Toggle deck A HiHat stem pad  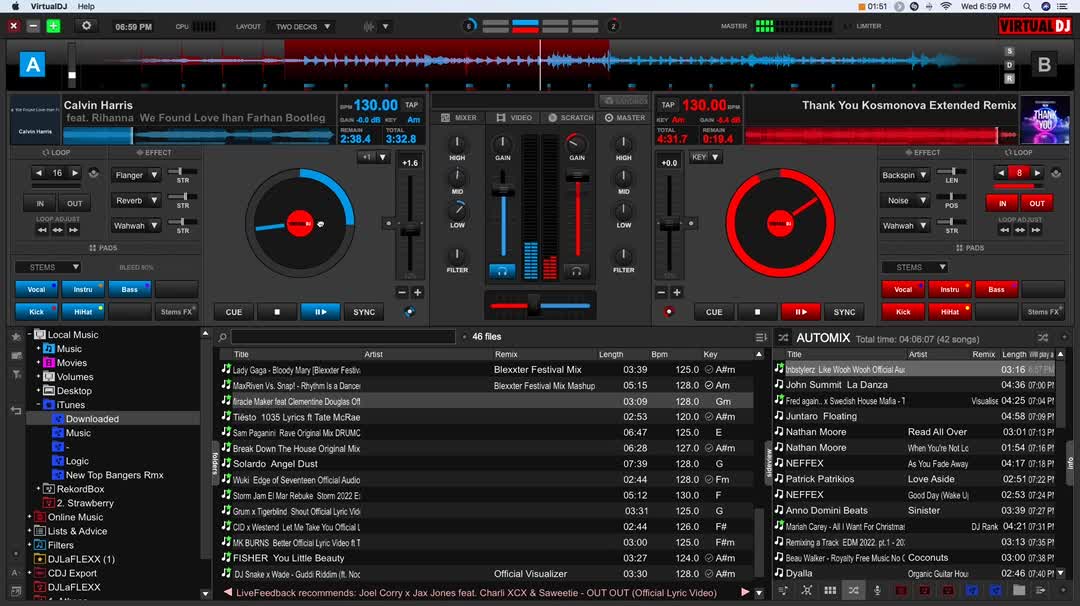(x=83, y=312)
